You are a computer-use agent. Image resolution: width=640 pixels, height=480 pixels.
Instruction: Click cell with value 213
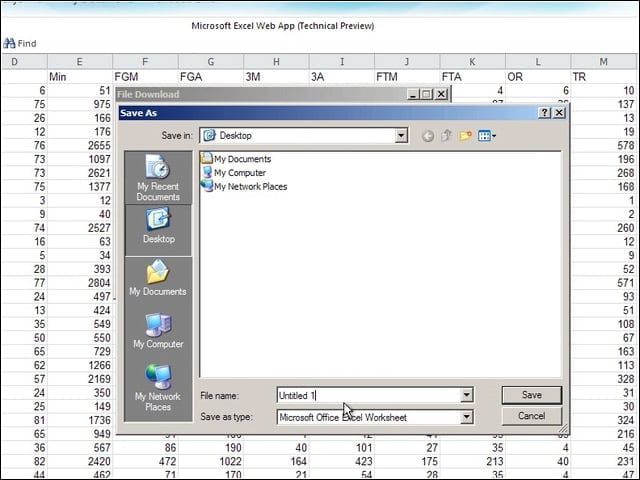473,461
